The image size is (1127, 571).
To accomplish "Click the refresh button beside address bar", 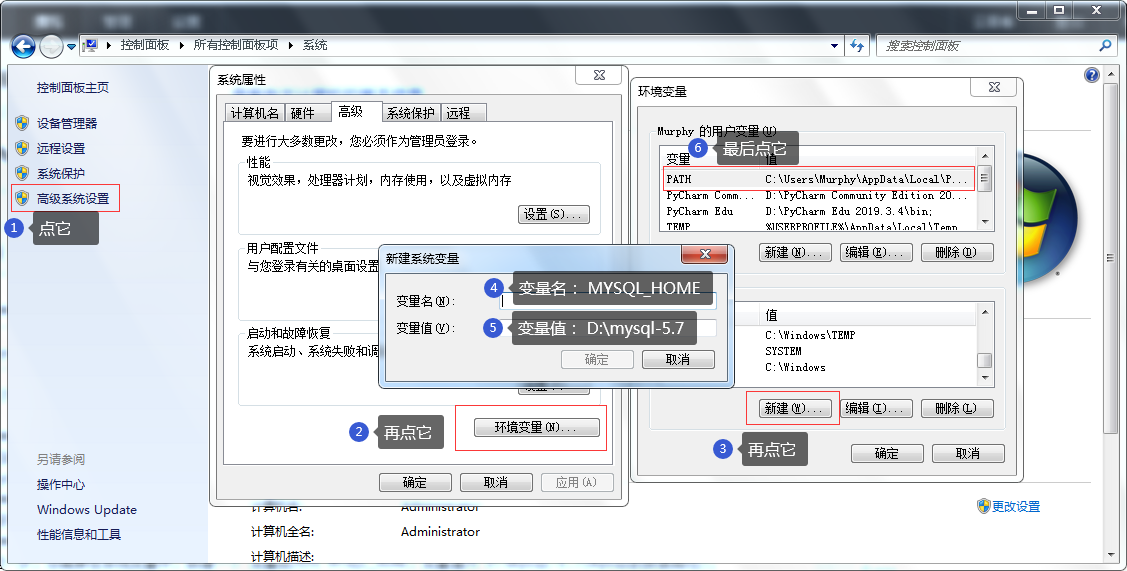I will (857, 46).
